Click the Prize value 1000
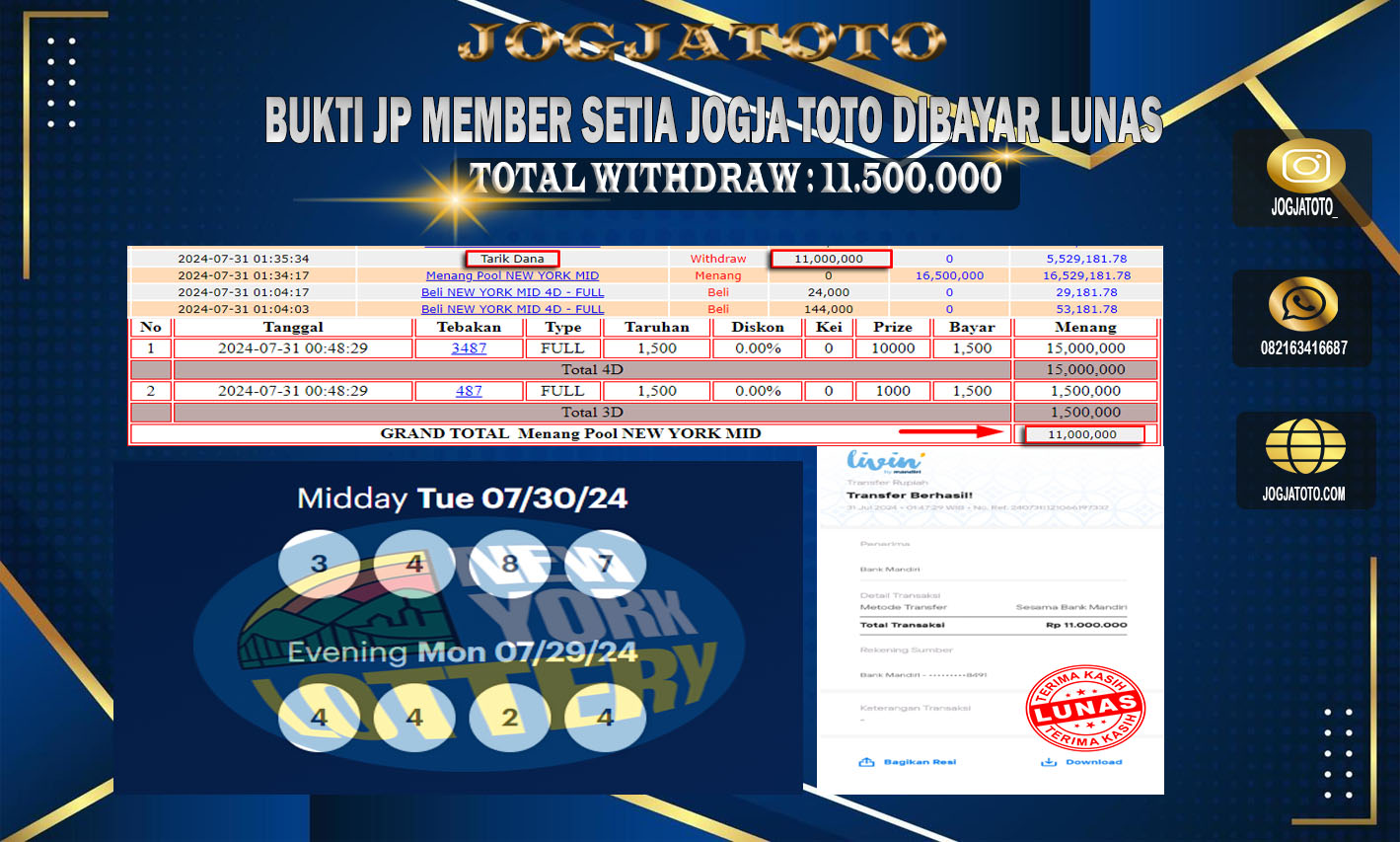This screenshot has width=1400, height=842. coord(893,391)
